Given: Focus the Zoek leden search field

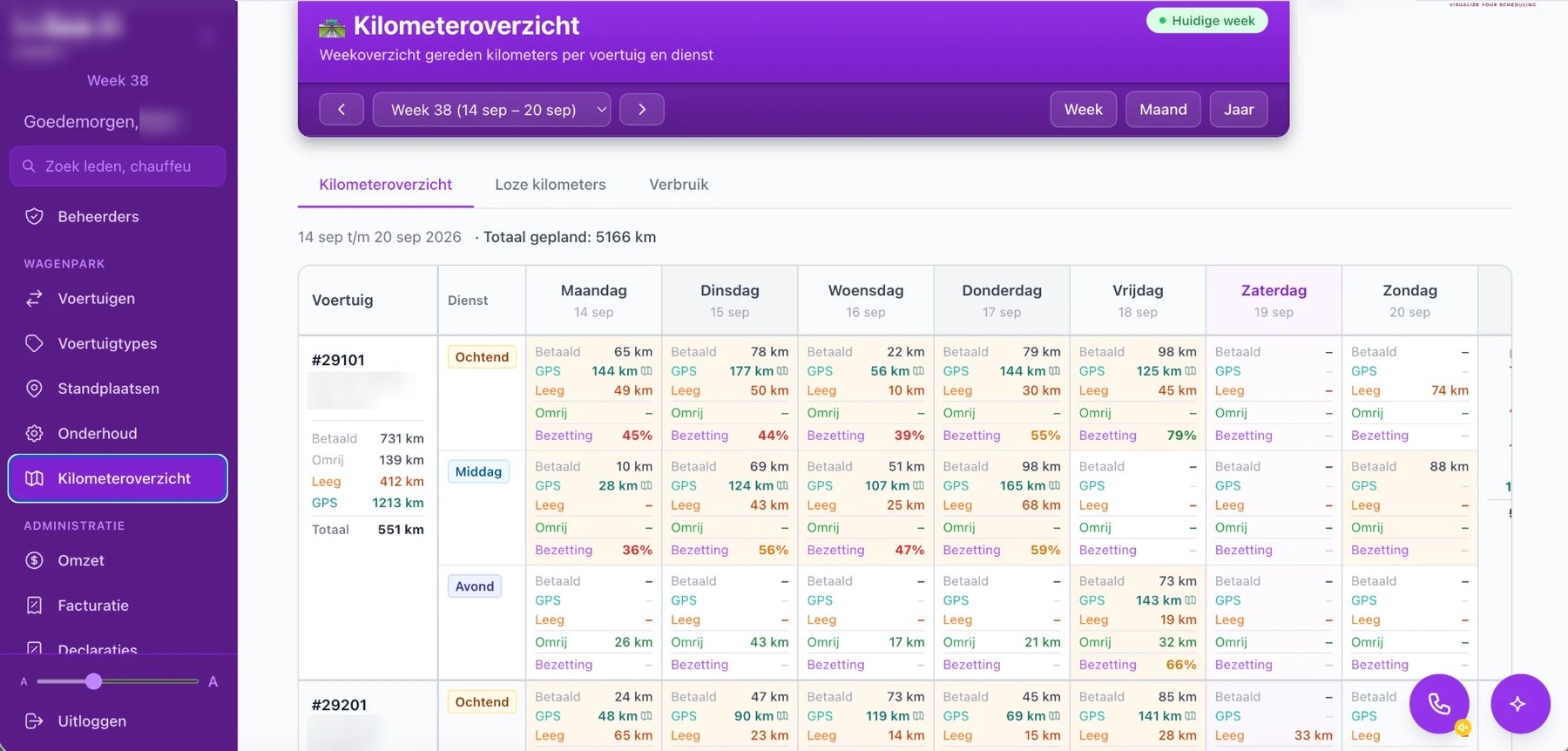Looking at the screenshot, I should [x=118, y=166].
